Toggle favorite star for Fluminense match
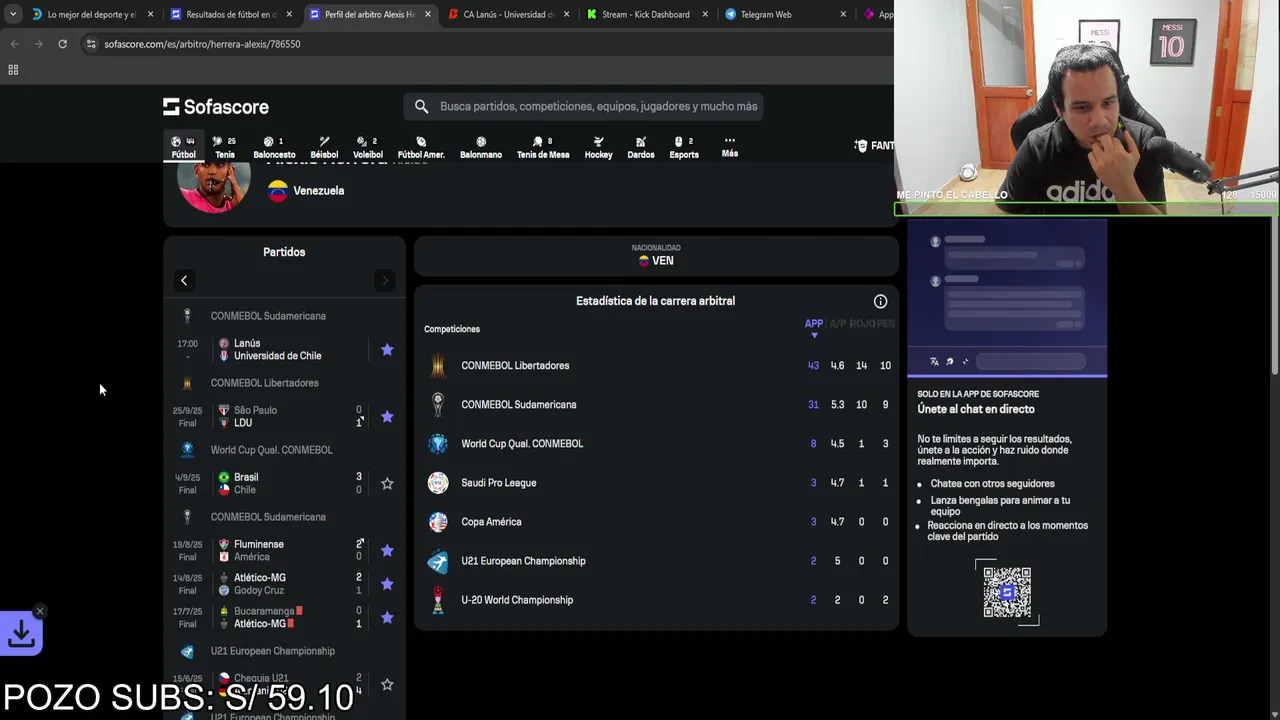The height and width of the screenshot is (720, 1280). pyautogui.click(x=387, y=550)
